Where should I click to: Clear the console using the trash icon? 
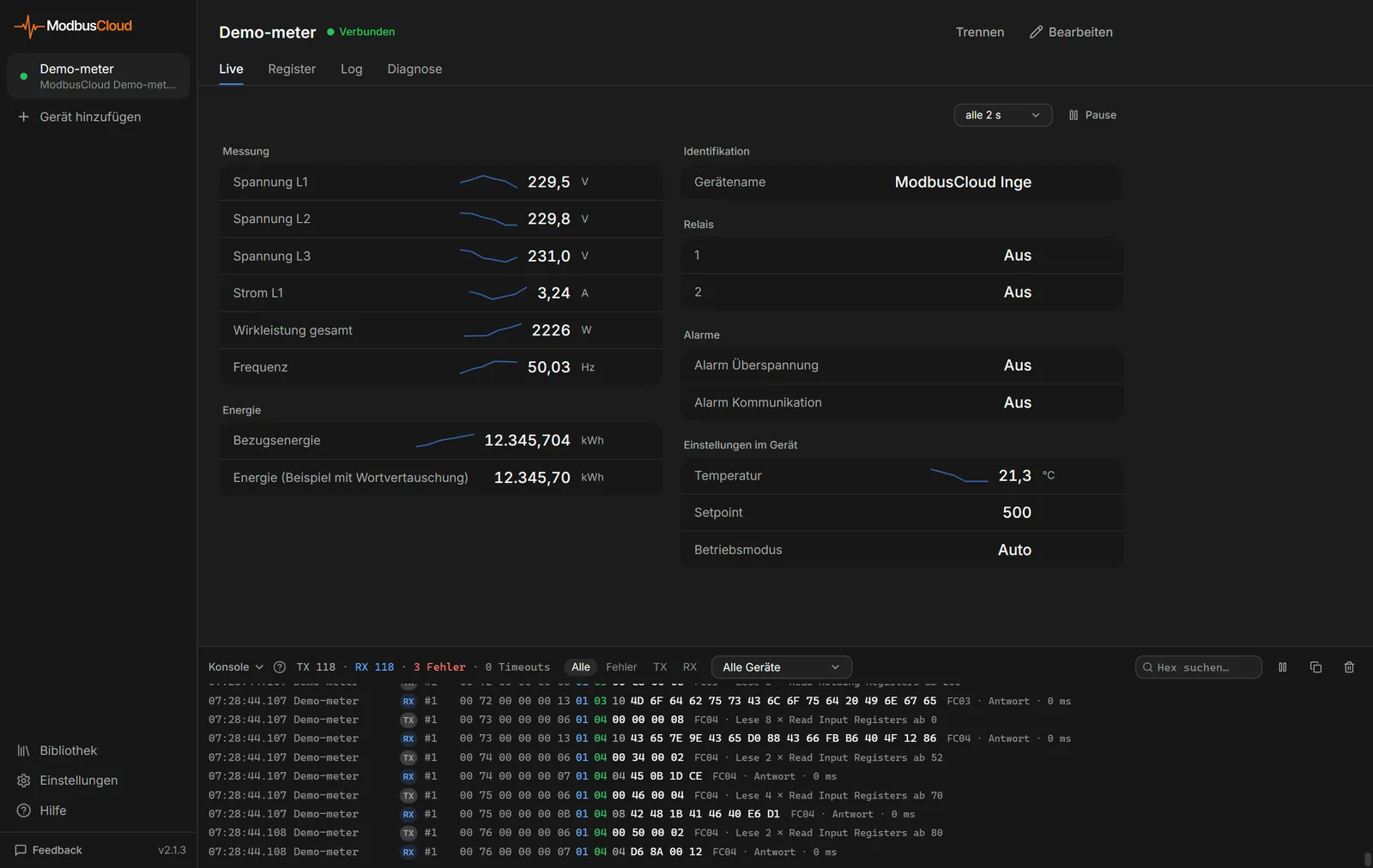(x=1349, y=667)
